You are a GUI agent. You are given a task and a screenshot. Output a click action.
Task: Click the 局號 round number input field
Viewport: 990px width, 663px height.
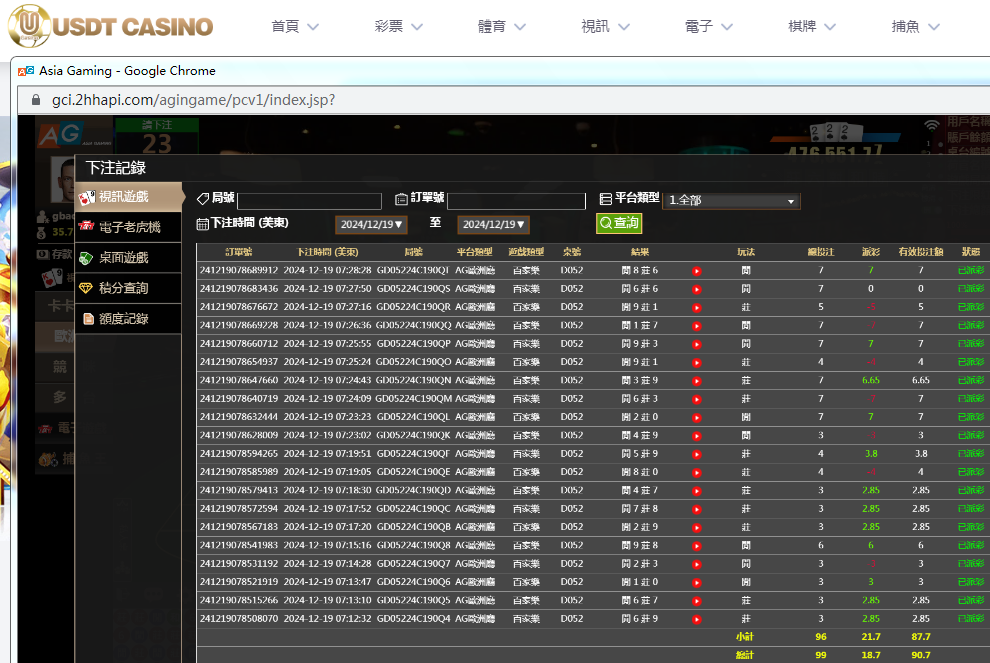[309, 201]
